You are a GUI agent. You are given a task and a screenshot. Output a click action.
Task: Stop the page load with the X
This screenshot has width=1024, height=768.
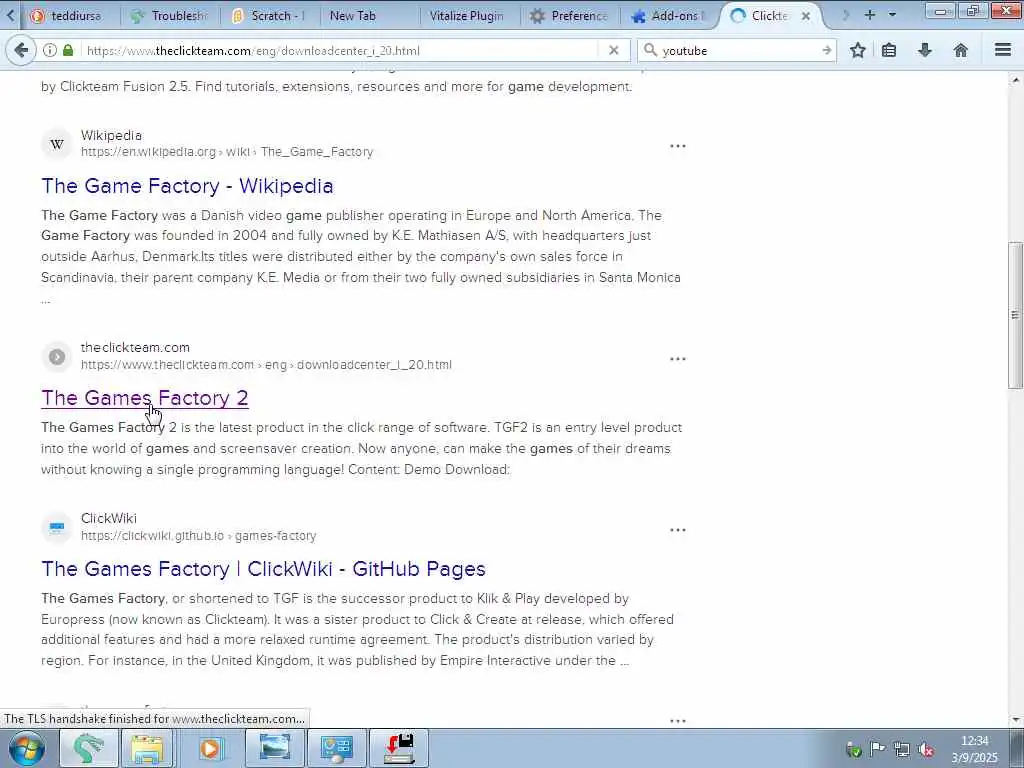613,50
